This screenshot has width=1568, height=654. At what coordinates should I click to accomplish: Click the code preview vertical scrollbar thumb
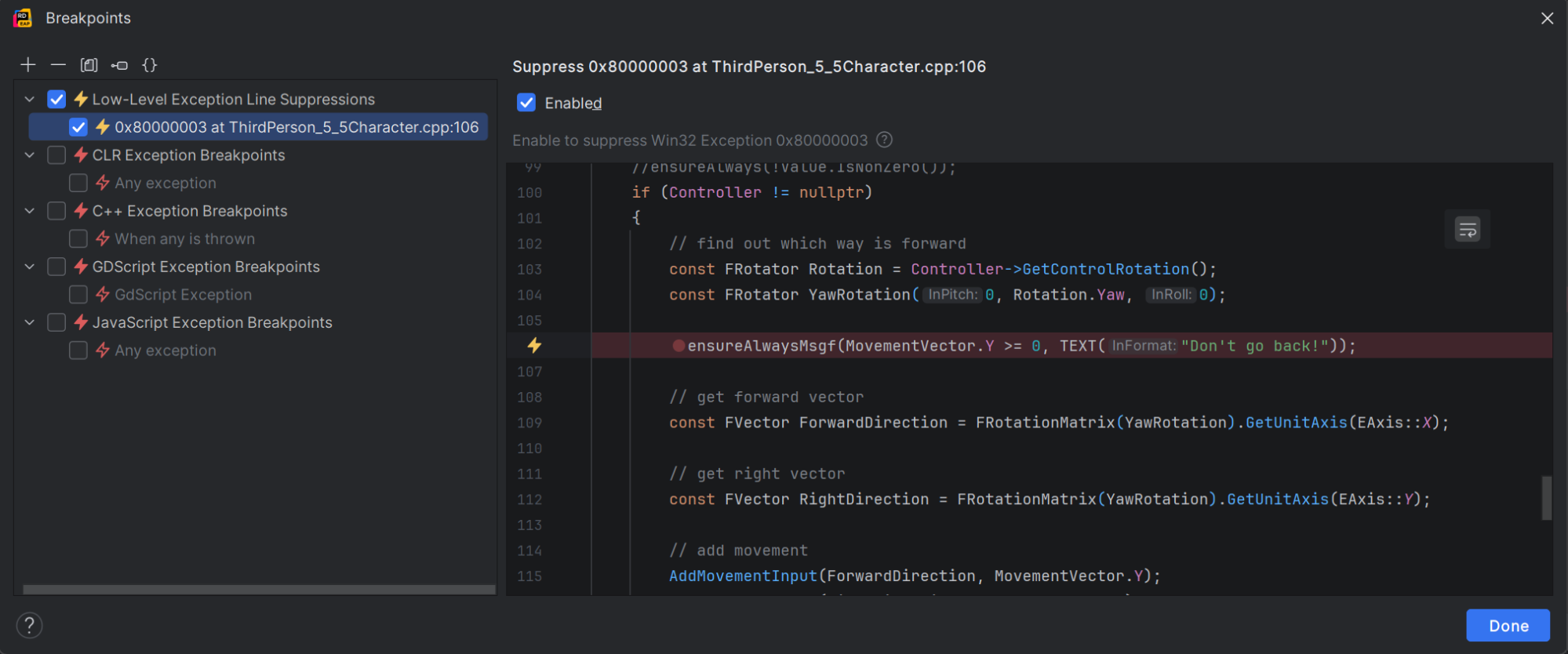tap(1546, 497)
